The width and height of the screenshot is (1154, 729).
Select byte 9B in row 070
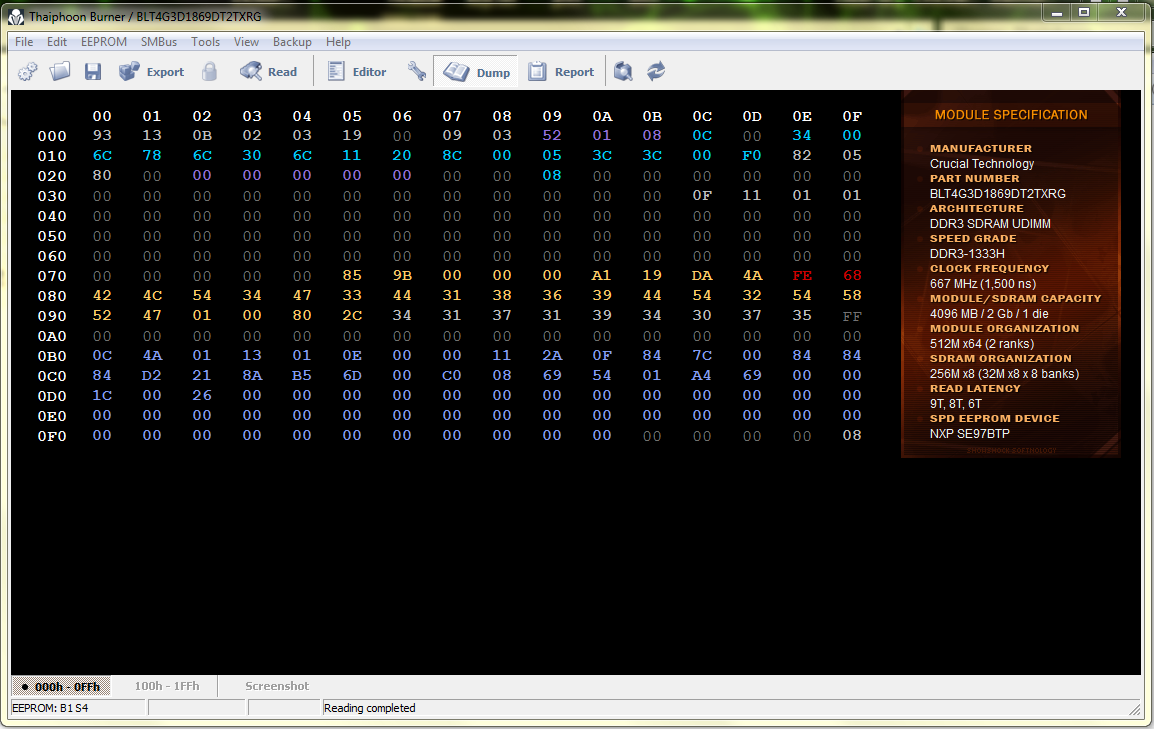[402, 276]
